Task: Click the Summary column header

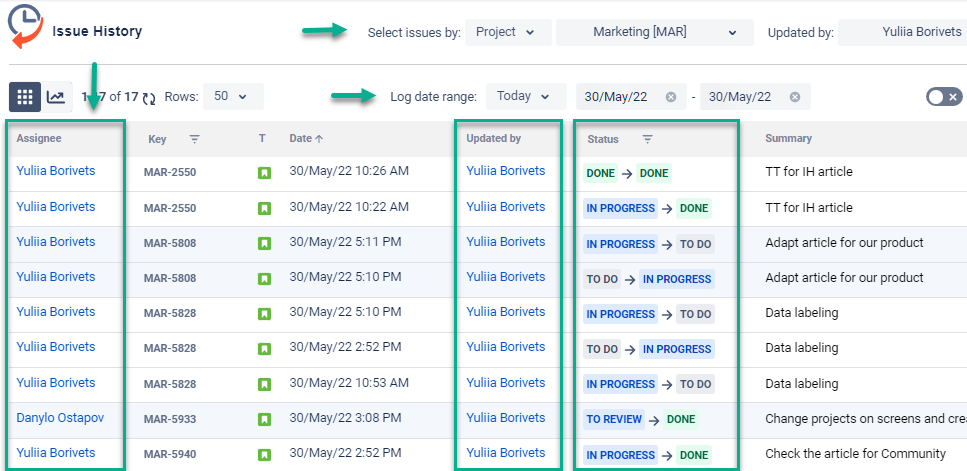Action: (788, 139)
